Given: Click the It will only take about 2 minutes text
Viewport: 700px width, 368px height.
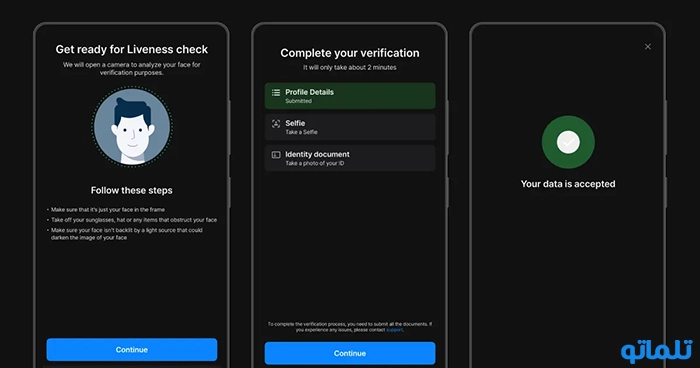Looking at the screenshot, I should 350,67.
